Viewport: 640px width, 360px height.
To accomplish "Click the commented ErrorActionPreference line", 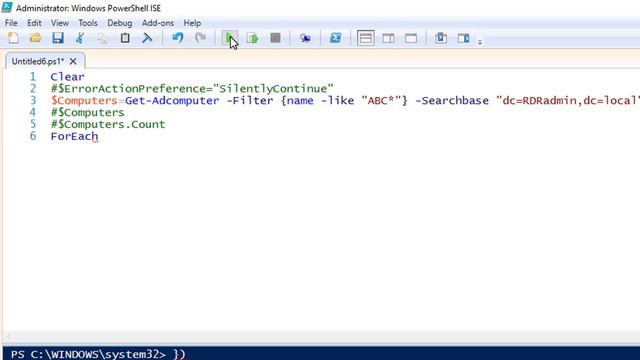I will coord(192,89).
